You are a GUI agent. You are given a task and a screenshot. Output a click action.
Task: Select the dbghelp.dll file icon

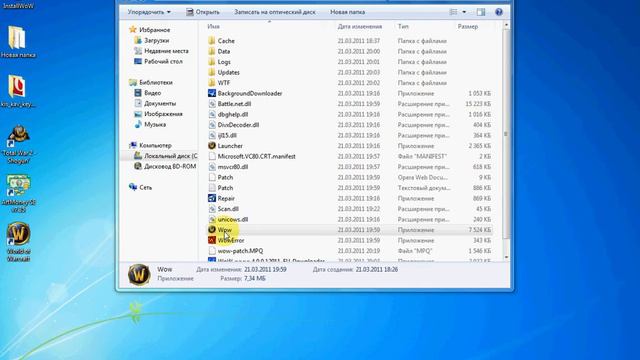click(x=211, y=114)
